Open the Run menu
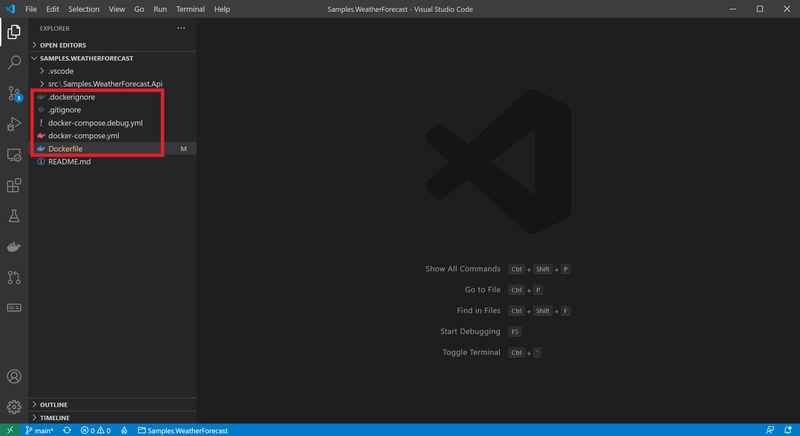800x436 pixels. pos(160,9)
